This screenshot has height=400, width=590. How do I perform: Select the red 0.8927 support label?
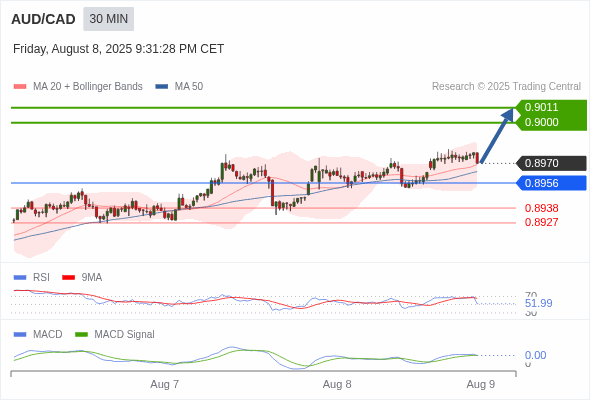541,222
